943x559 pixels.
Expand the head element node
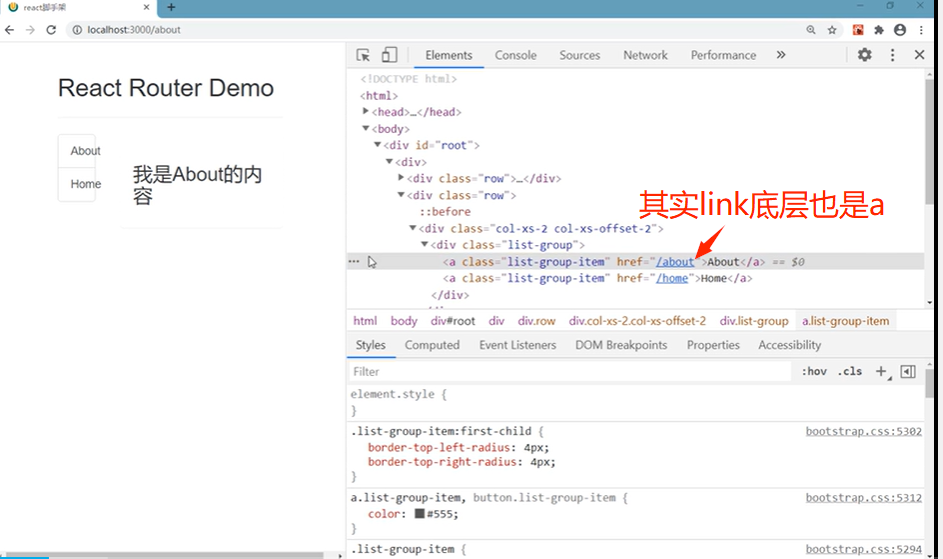(365, 111)
